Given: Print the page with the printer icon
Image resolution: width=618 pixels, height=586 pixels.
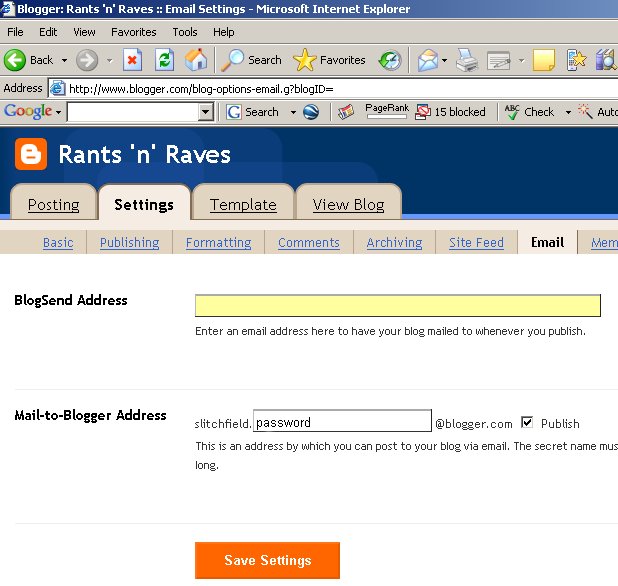Looking at the screenshot, I should [x=467, y=60].
